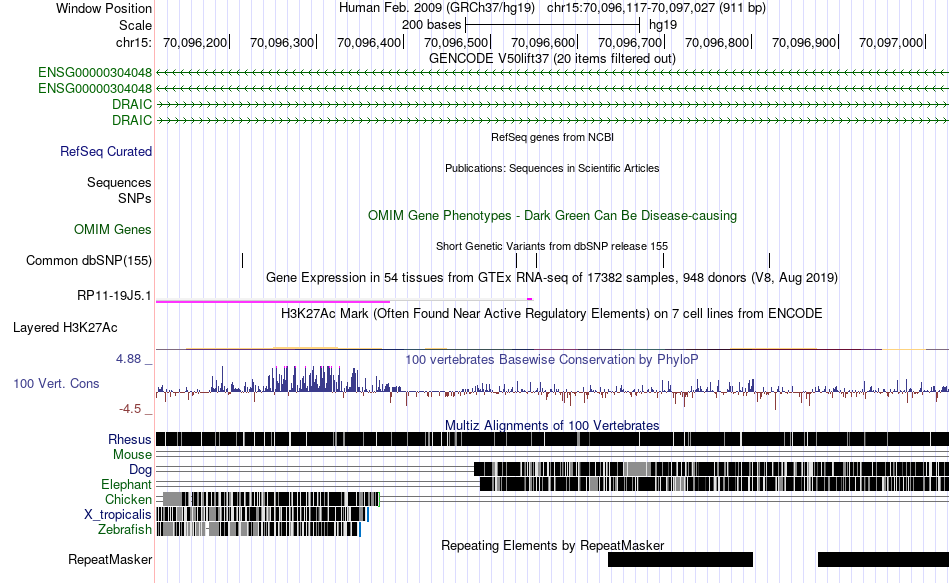The height and width of the screenshot is (583, 950).
Task: Click the Scale label
Action: [x=135, y=25]
